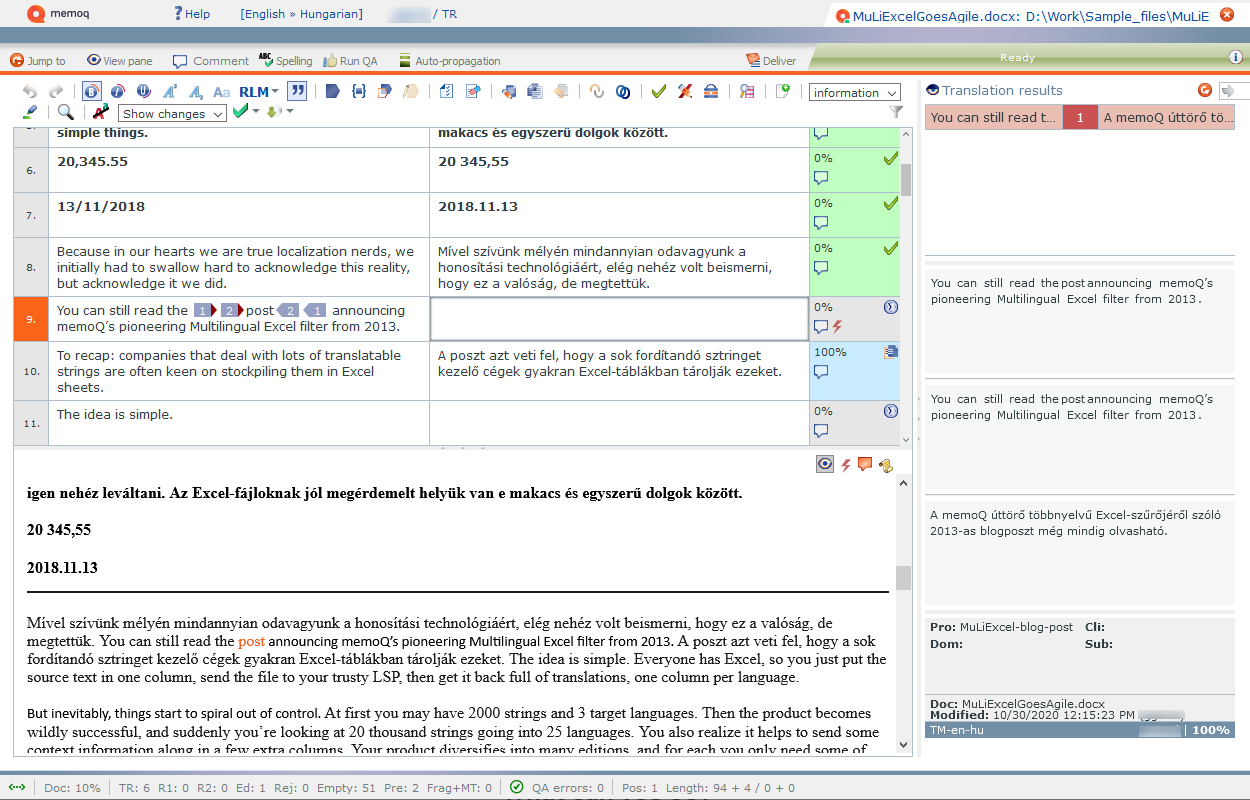Toggle italic formatting (I icon)
This screenshot has width=1250, height=800.
click(118, 92)
